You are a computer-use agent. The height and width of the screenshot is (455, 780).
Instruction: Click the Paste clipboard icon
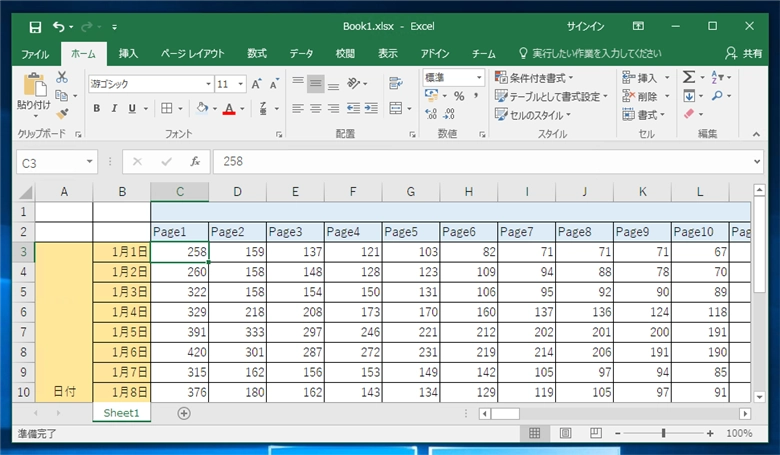(x=35, y=85)
